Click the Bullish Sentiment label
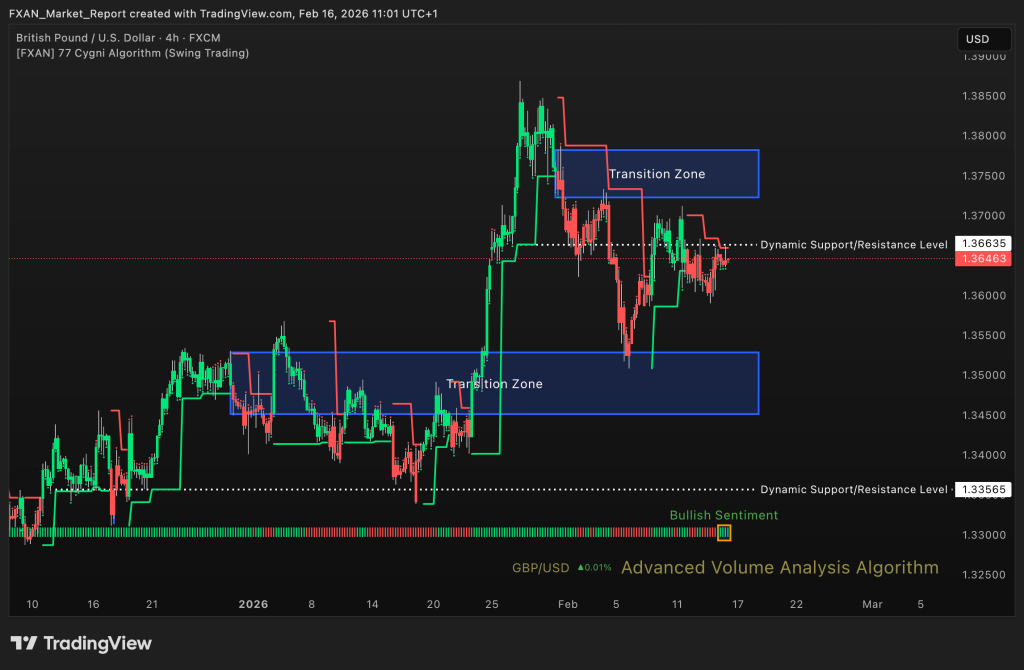 723,515
